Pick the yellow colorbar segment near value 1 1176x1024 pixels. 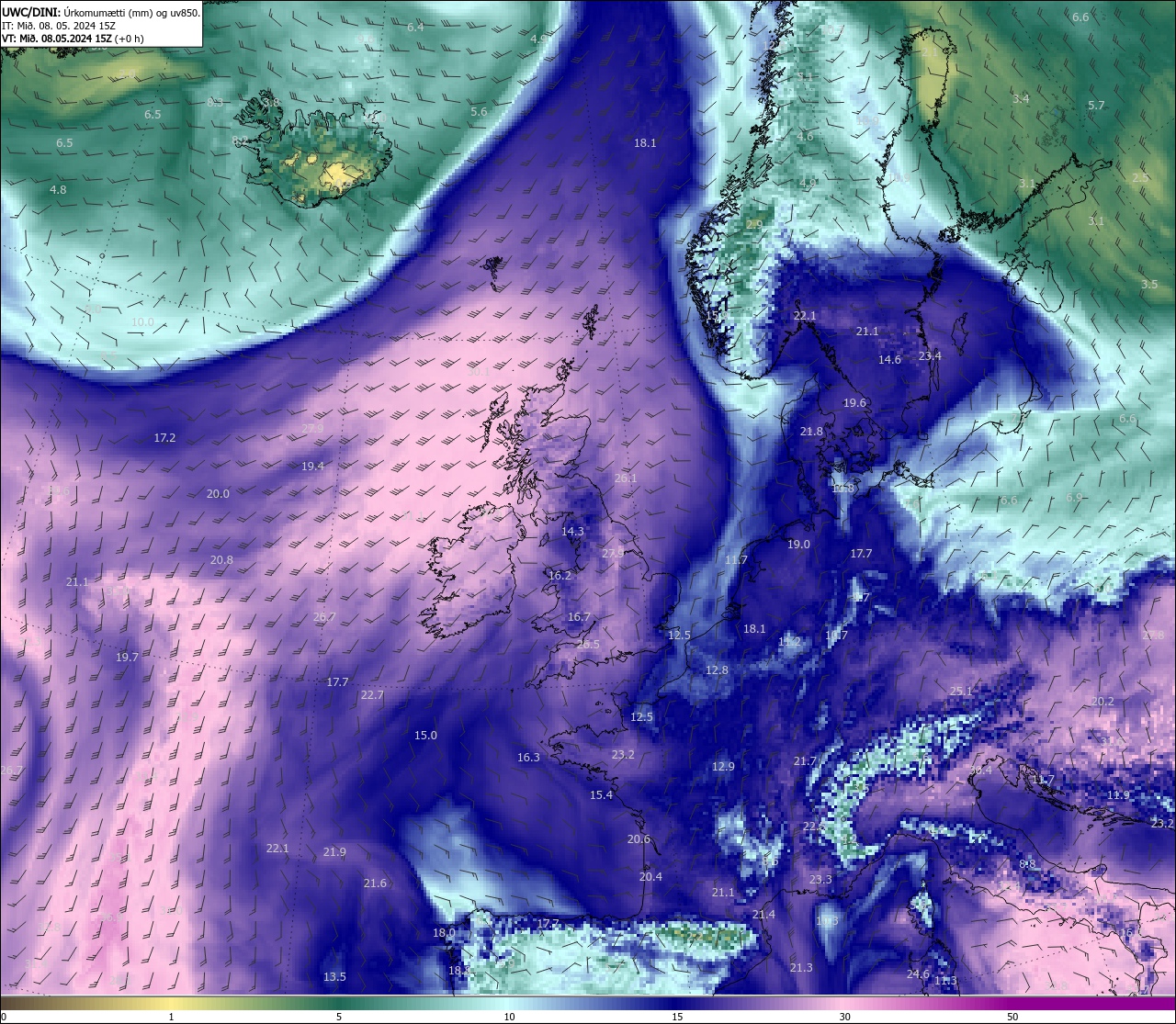point(172,1003)
